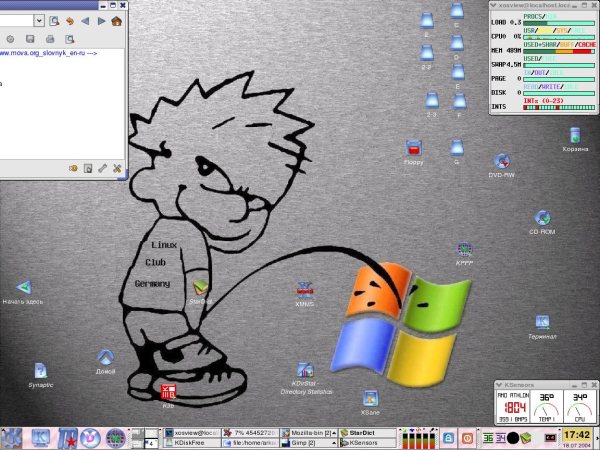Image resolution: width=600 pixels, height=450 pixels.
Task: Click the home button in dictionary toolbar
Action: pyautogui.click(x=117, y=20)
